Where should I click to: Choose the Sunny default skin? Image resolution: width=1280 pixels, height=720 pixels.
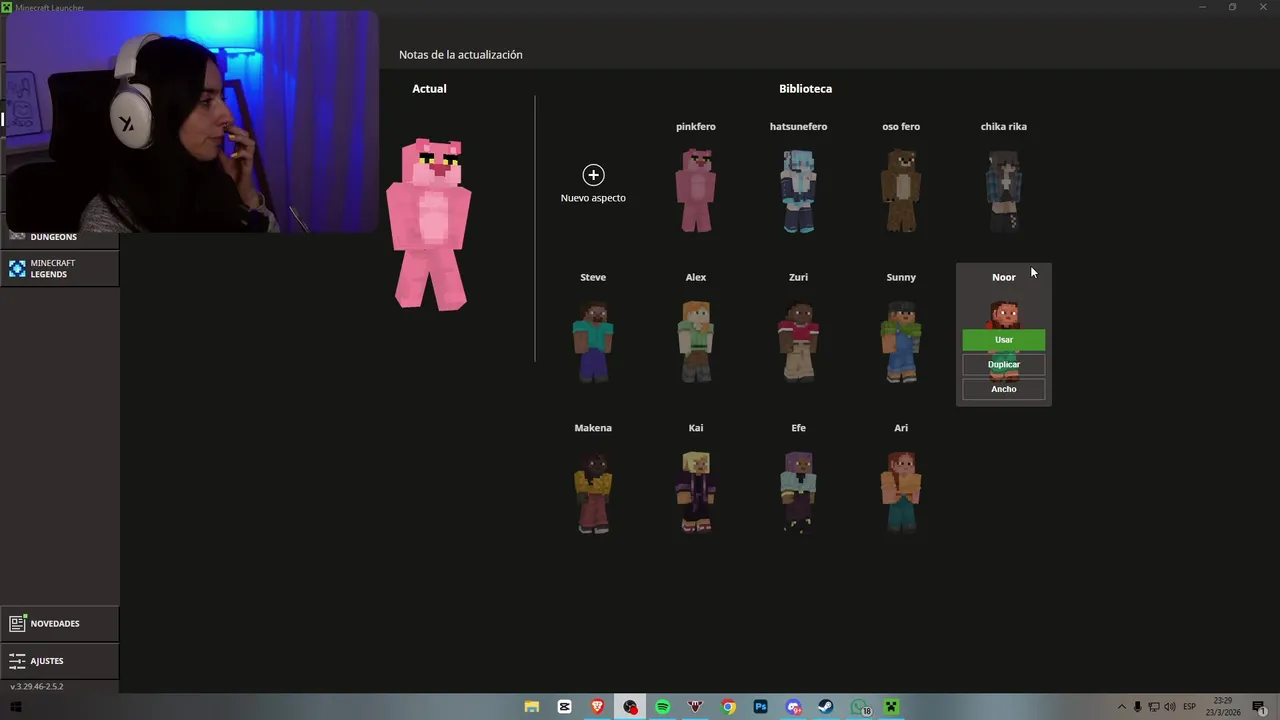tap(901, 341)
